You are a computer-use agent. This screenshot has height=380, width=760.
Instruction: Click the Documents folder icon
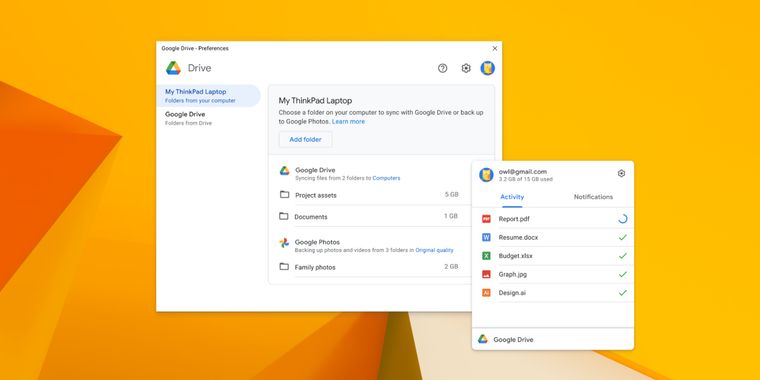click(284, 216)
